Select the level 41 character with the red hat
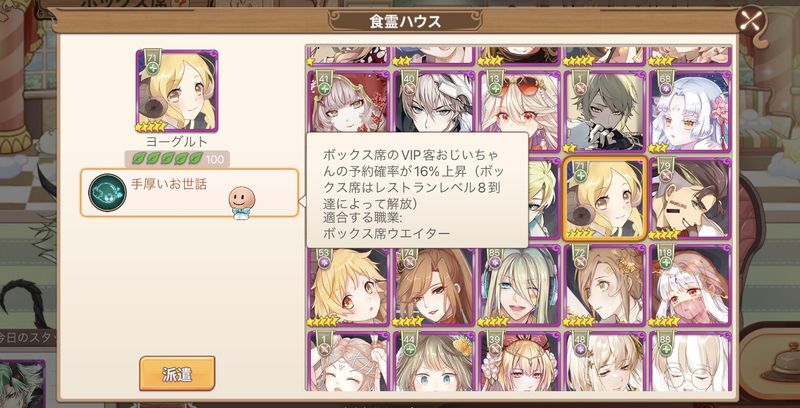800x408 pixels. (348, 111)
